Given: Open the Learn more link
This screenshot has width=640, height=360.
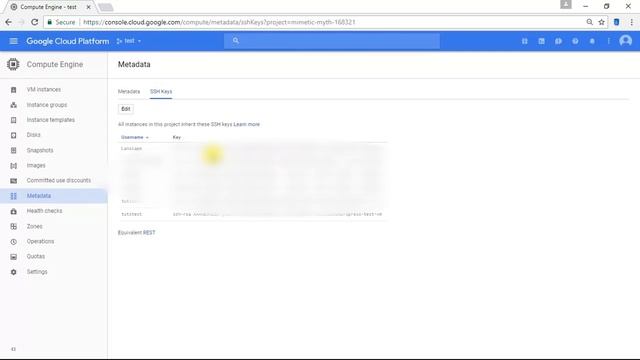Looking at the screenshot, I should tap(247, 124).
